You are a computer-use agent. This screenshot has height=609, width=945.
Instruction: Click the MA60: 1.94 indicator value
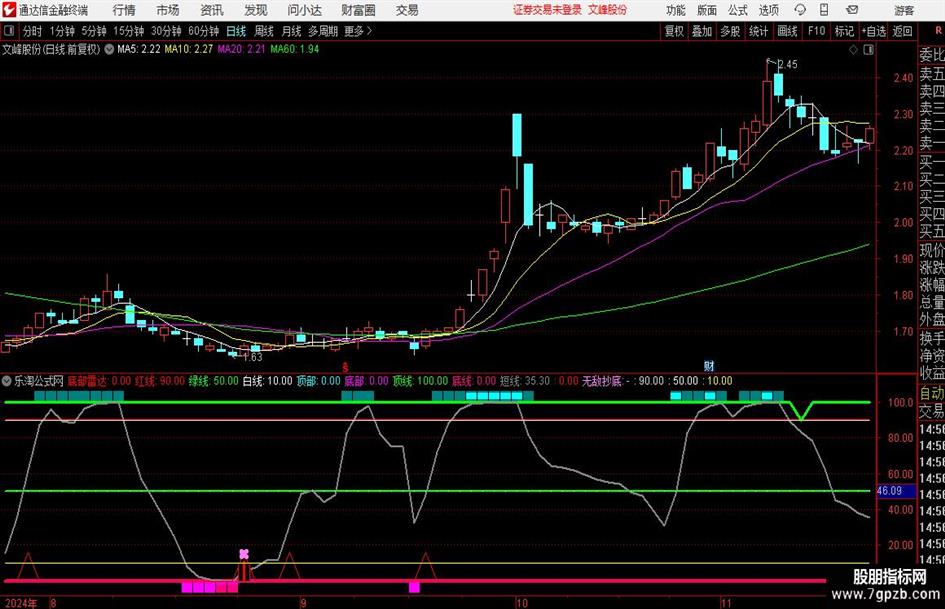[295, 49]
